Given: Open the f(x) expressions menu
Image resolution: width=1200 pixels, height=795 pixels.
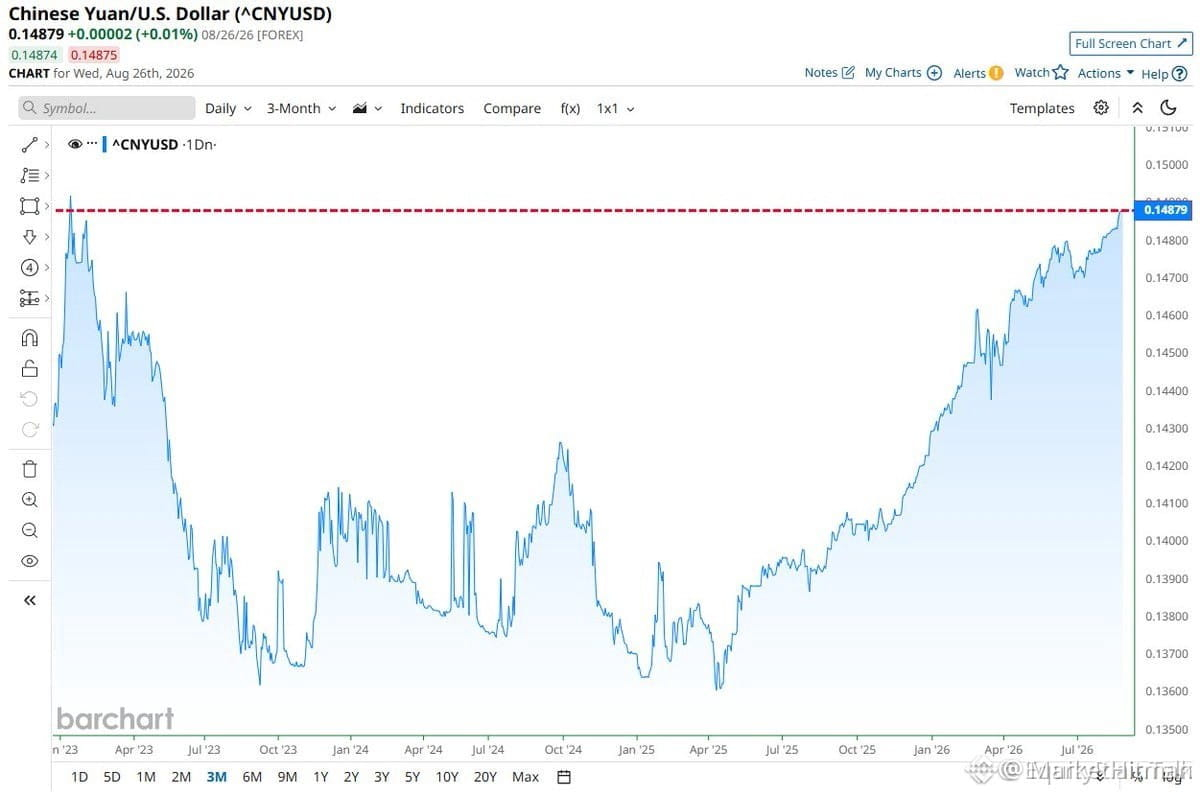Looking at the screenshot, I should click(570, 108).
